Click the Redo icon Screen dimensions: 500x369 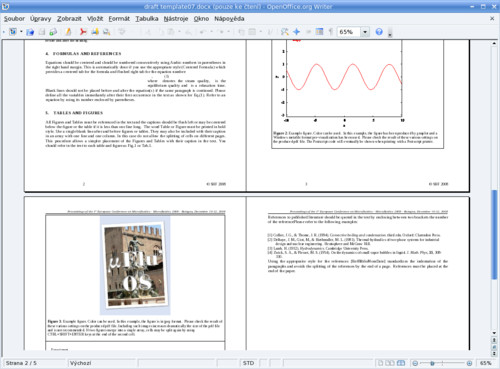point(221,32)
